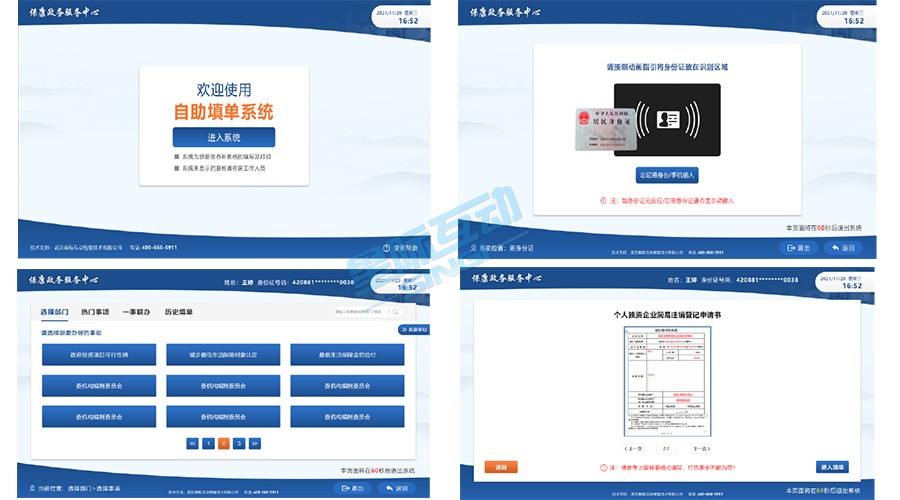Click 400-666-5911 phone number on welcome screen

coord(160,247)
